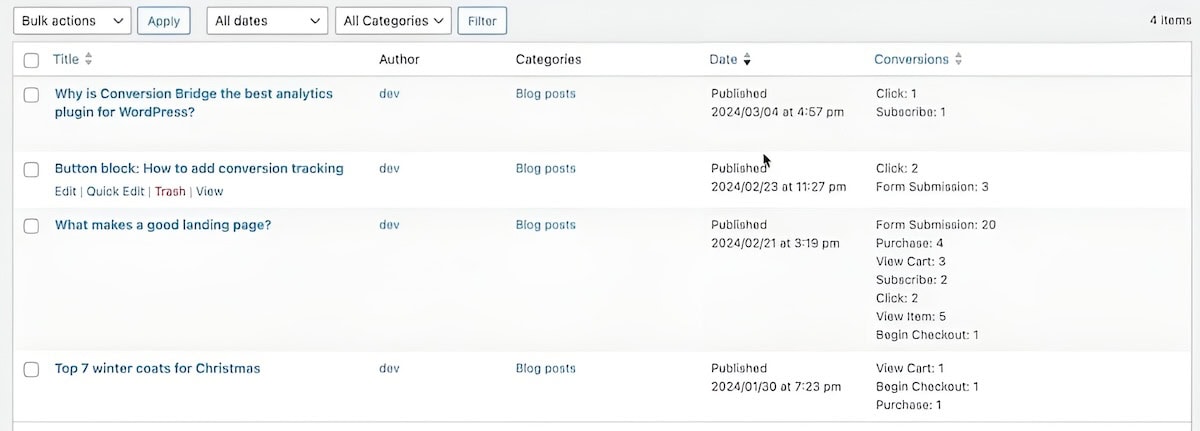Click the 4 items count text
1200x431 pixels.
[x=1171, y=20]
